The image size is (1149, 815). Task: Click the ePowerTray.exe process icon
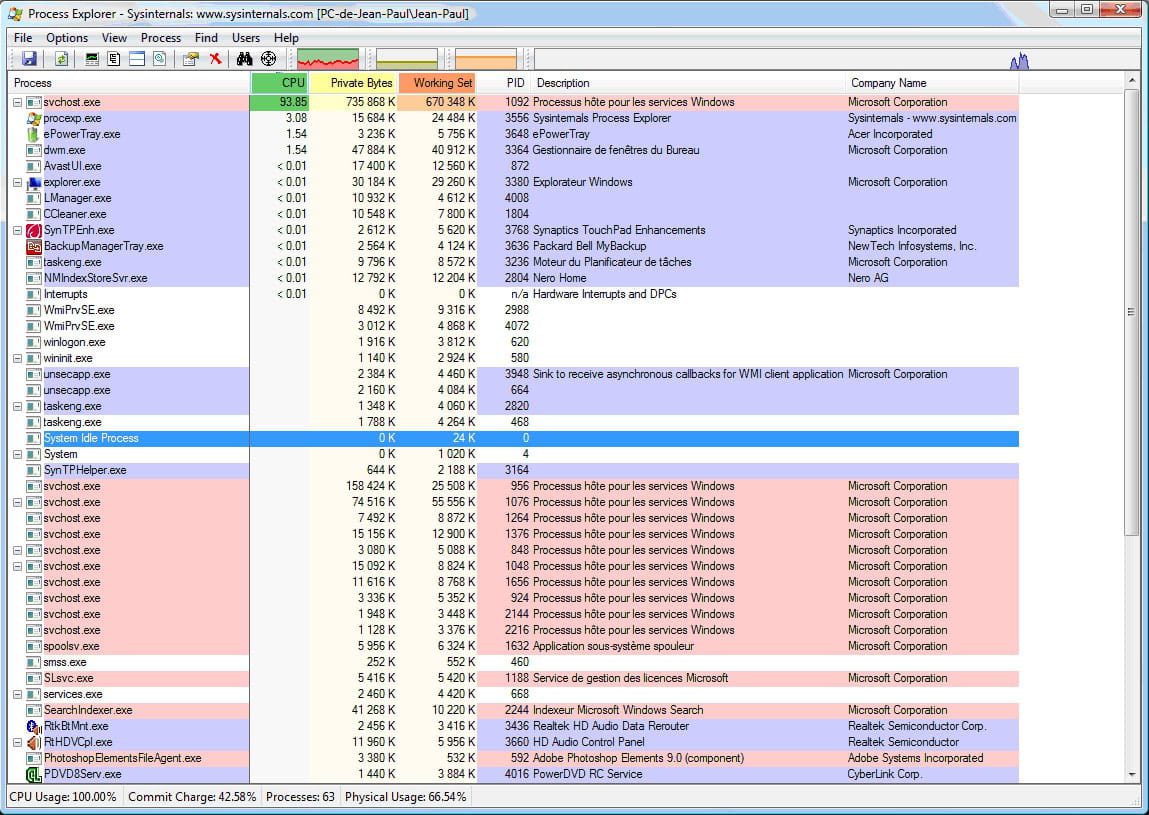point(33,134)
